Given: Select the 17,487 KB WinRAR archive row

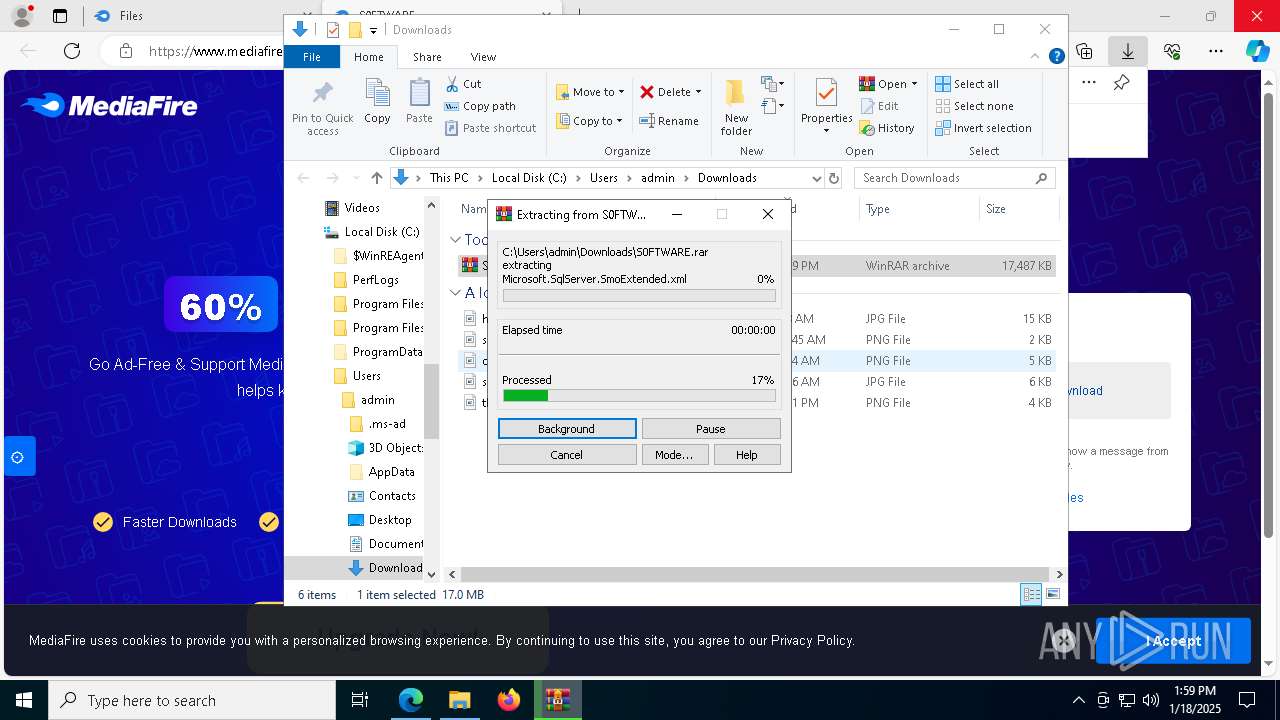Looking at the screenshot, I should tap(756, 266).
